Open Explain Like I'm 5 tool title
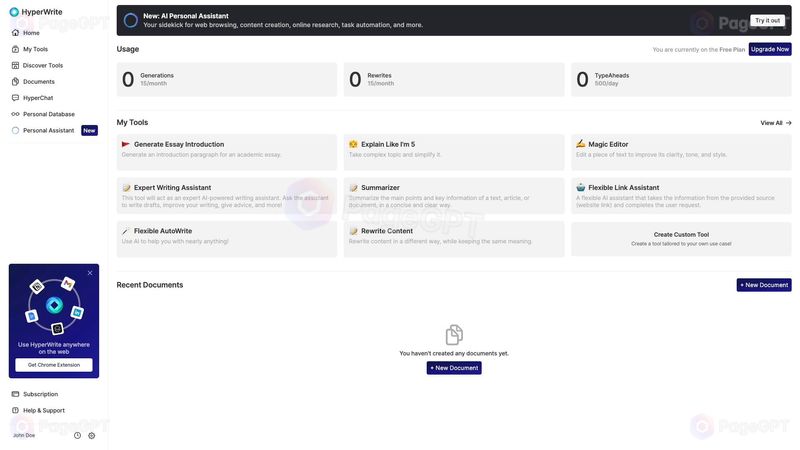This screenshot has height=450, width=800. (x=388, y=144)
